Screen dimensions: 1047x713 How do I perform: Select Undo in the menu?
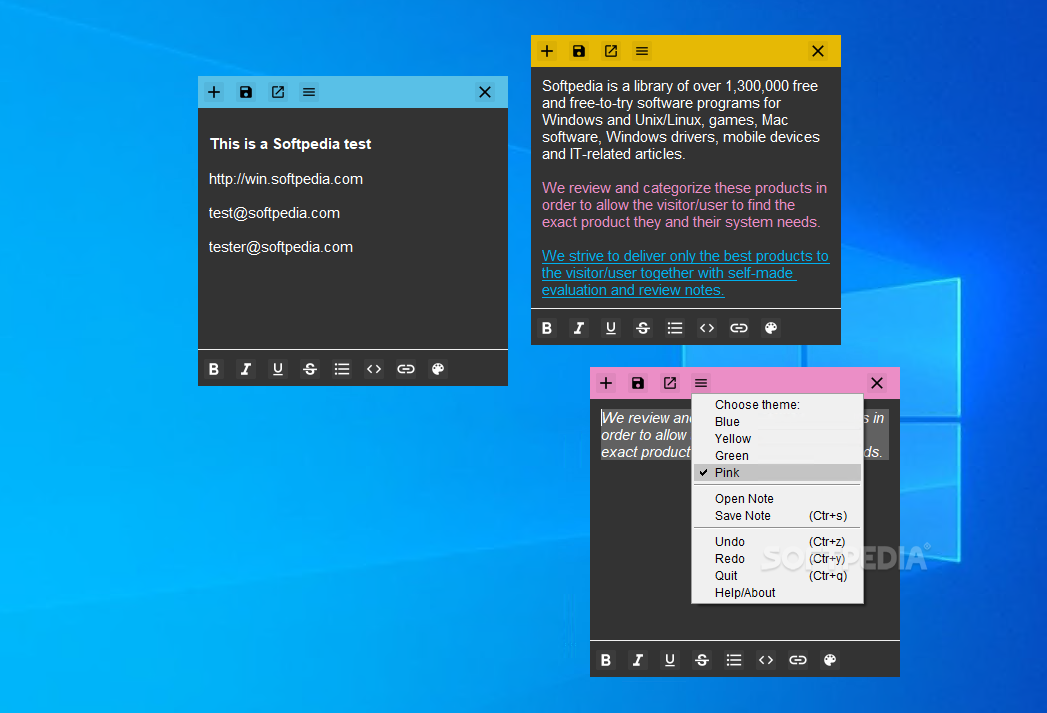pos(777,541)
